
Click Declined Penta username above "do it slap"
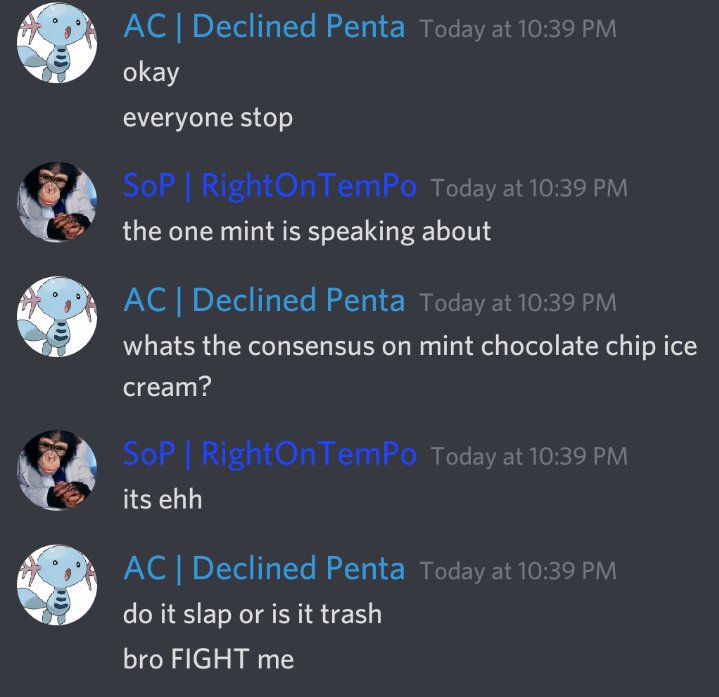pyautogui.click(x=264, y=569)
